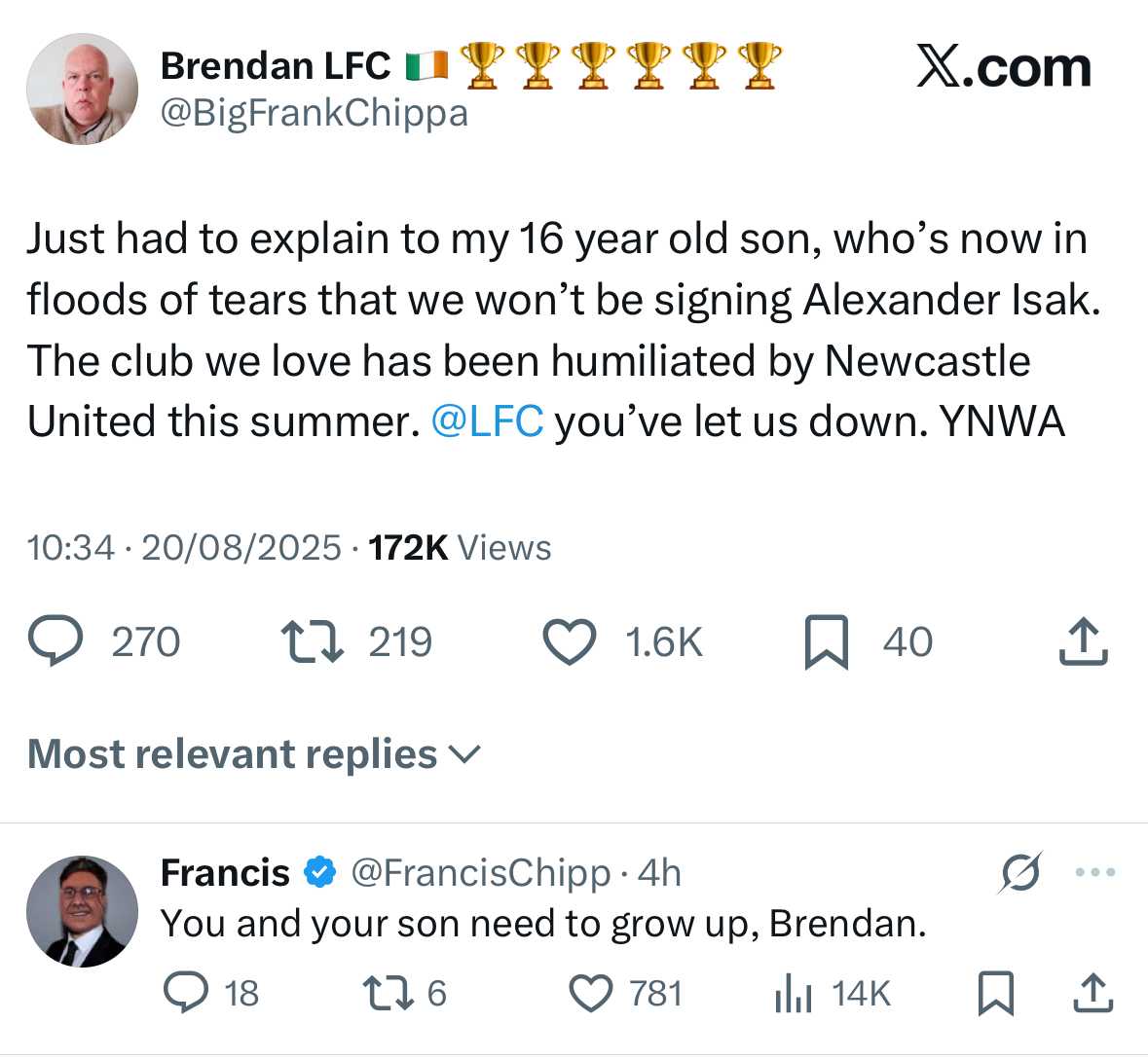1148x1060 pixels.
Task: Open the @BigFrankChippa profile handle
Action: 314,114
